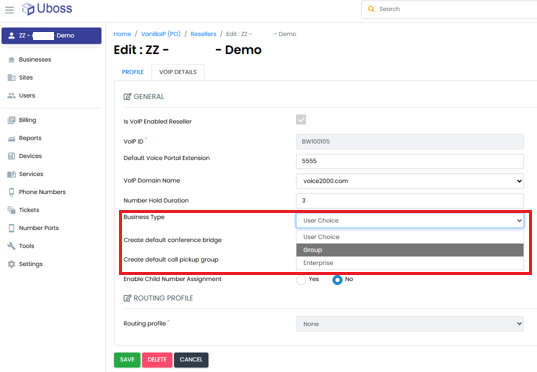Click the Sites sidebar icon
The width and height of the screenshot is (537, 372).
11,77
